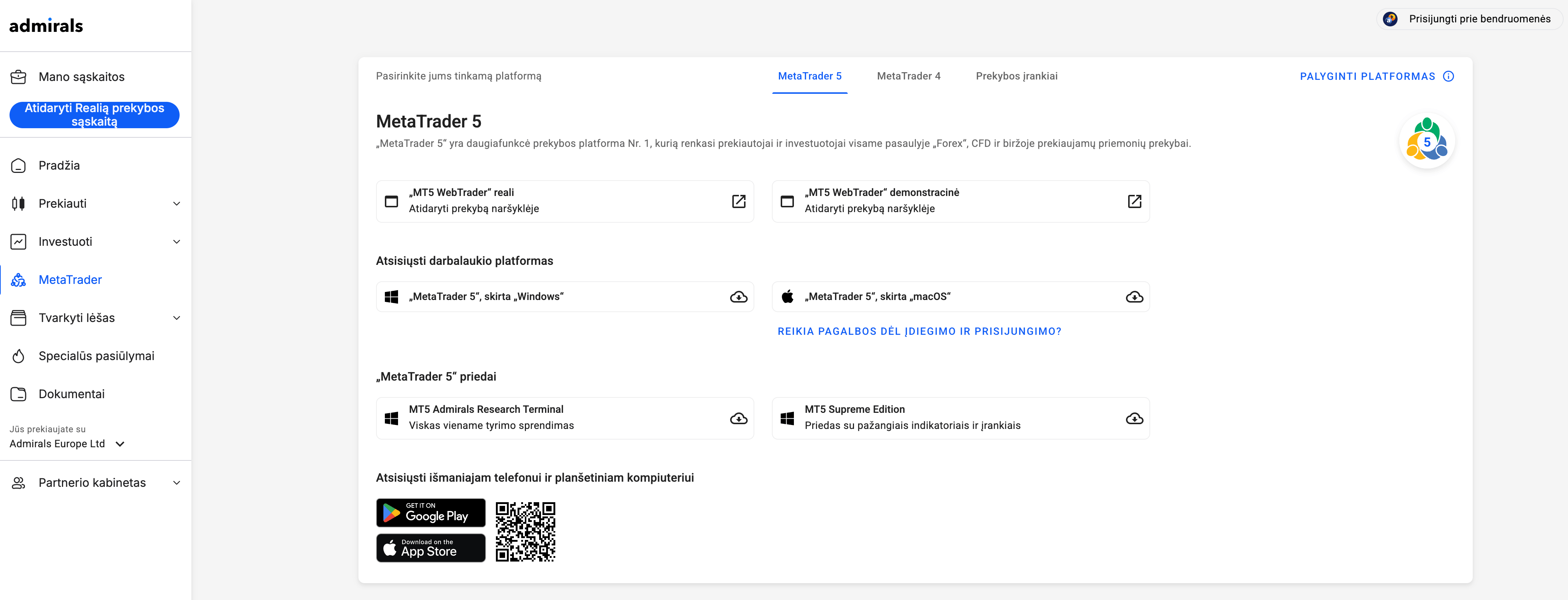This screenshot has width=1568, height=600.
Task: Open the MT5 WebTrader reali card
Action: 565,201
